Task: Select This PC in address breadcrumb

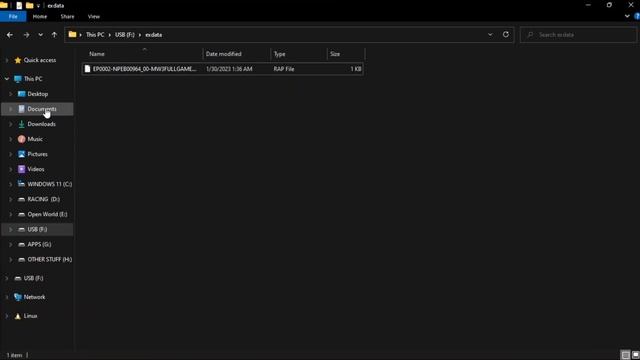Action: (x=95, y=35)
